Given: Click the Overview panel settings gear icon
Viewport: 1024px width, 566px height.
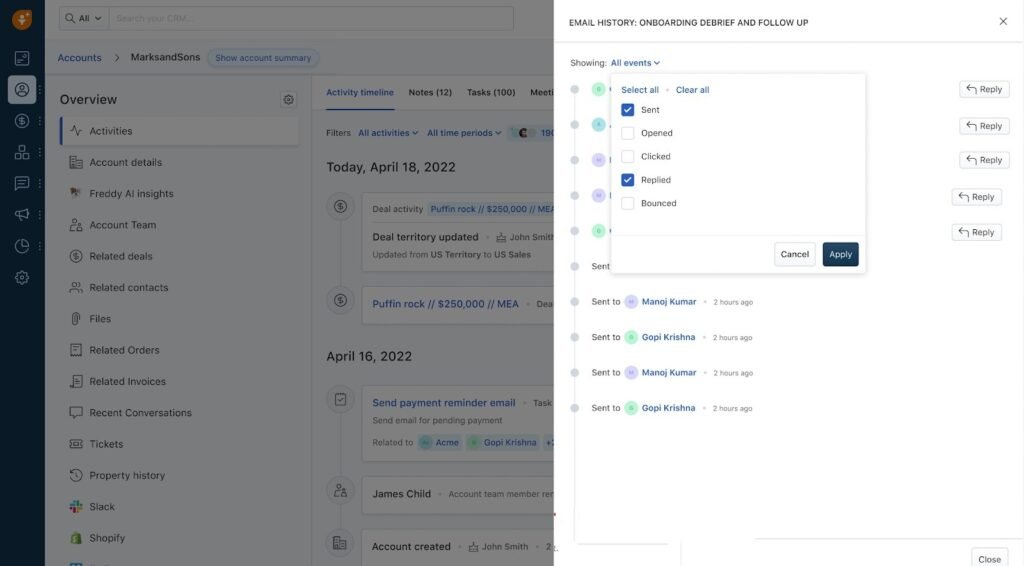Looking at the screenshot, I should tap(289, 100).
